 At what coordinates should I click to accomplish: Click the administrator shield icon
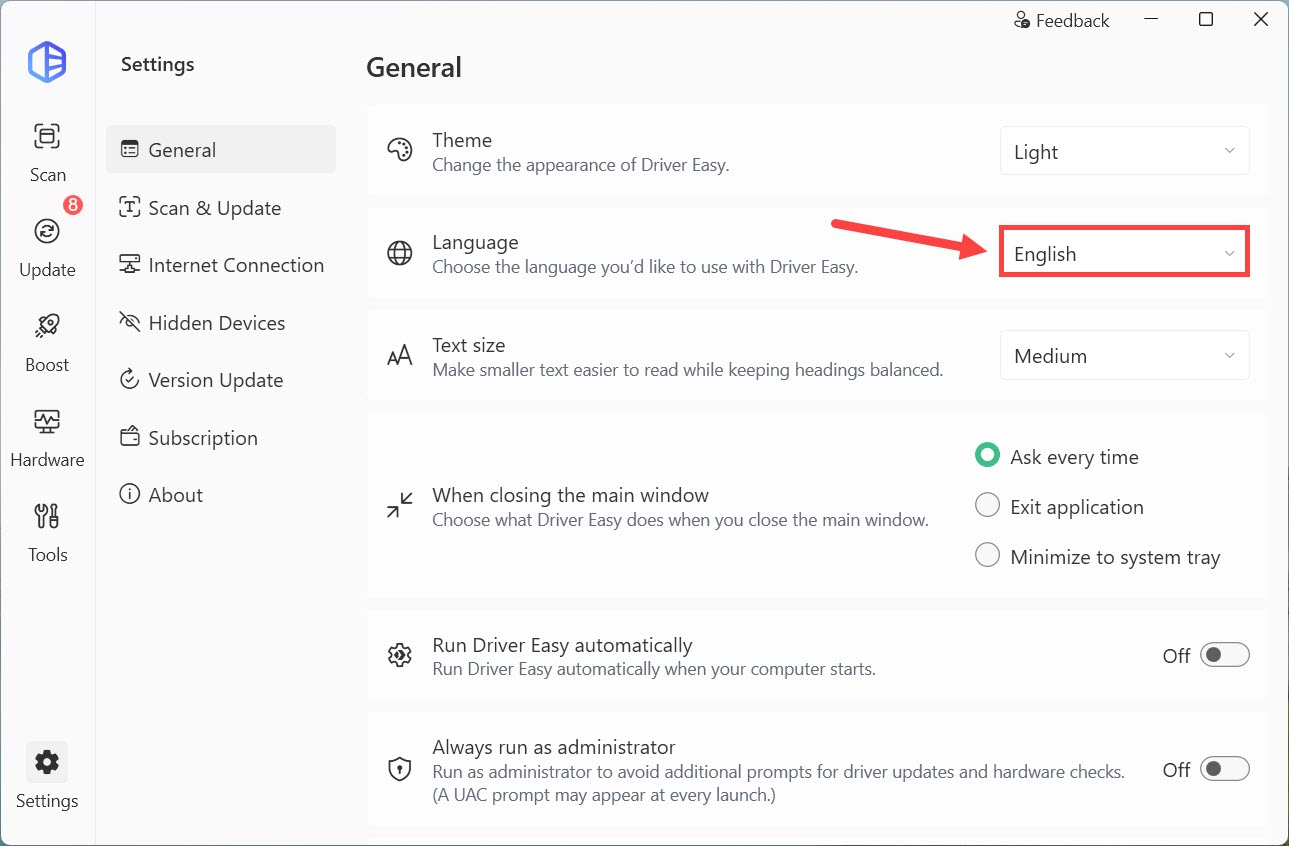click(399, 769)
